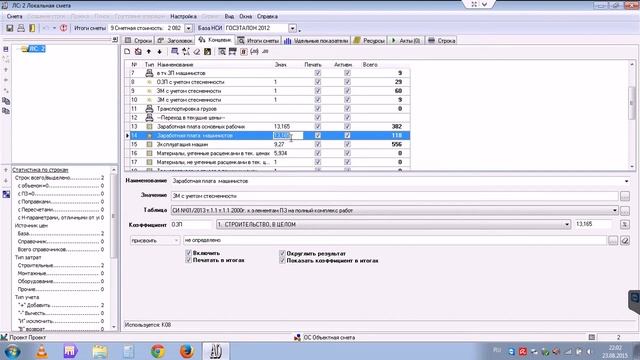Click the estimate program icon on the taskbar

(216, 351)
